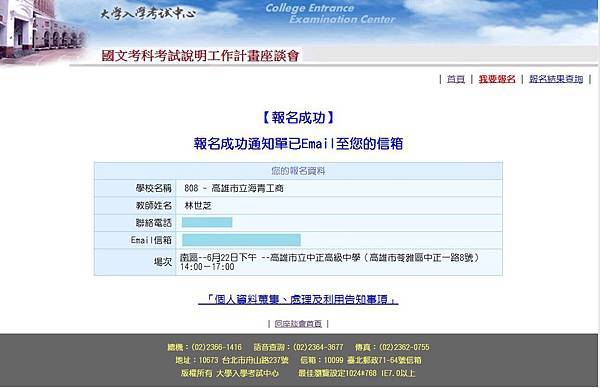This screenshot has height=388, width=600.
Task: Click the College Entrance Examination Center banner text
Action: (x=330, y=13)
